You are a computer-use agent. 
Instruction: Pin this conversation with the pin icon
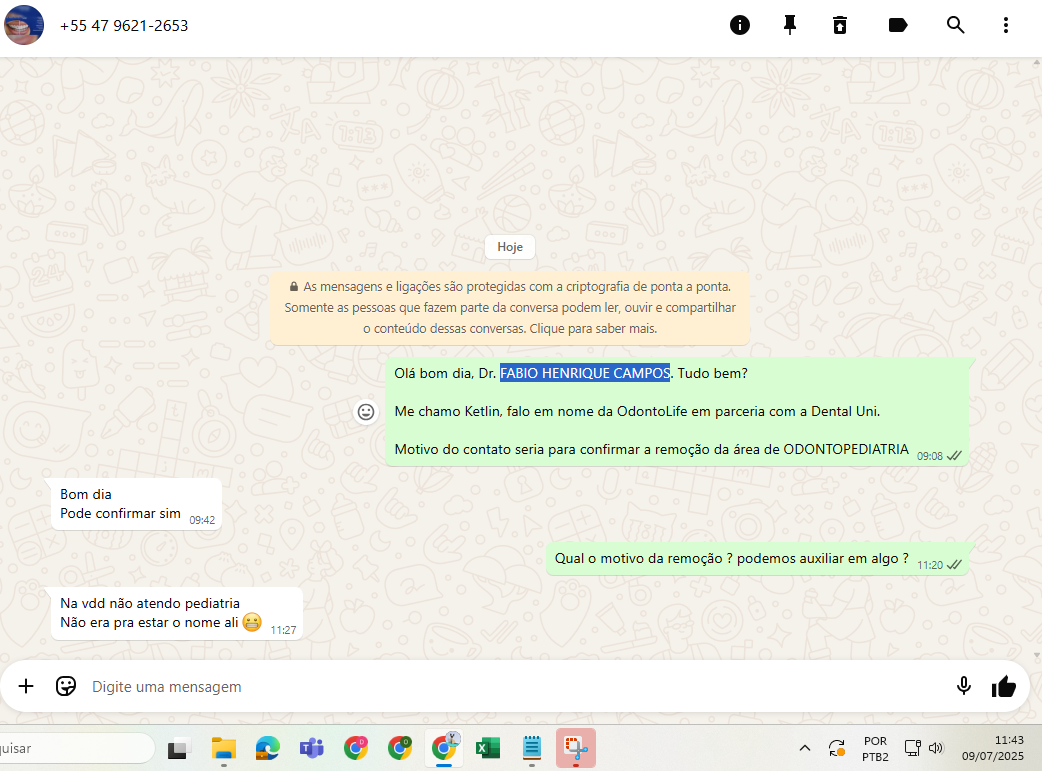pyautogui.click(x=789, y=25)
